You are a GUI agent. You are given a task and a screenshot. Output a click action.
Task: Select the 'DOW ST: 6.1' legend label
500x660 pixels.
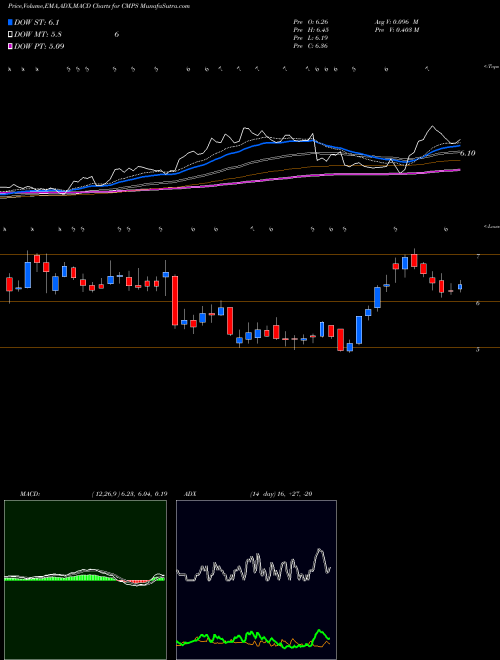37,23
